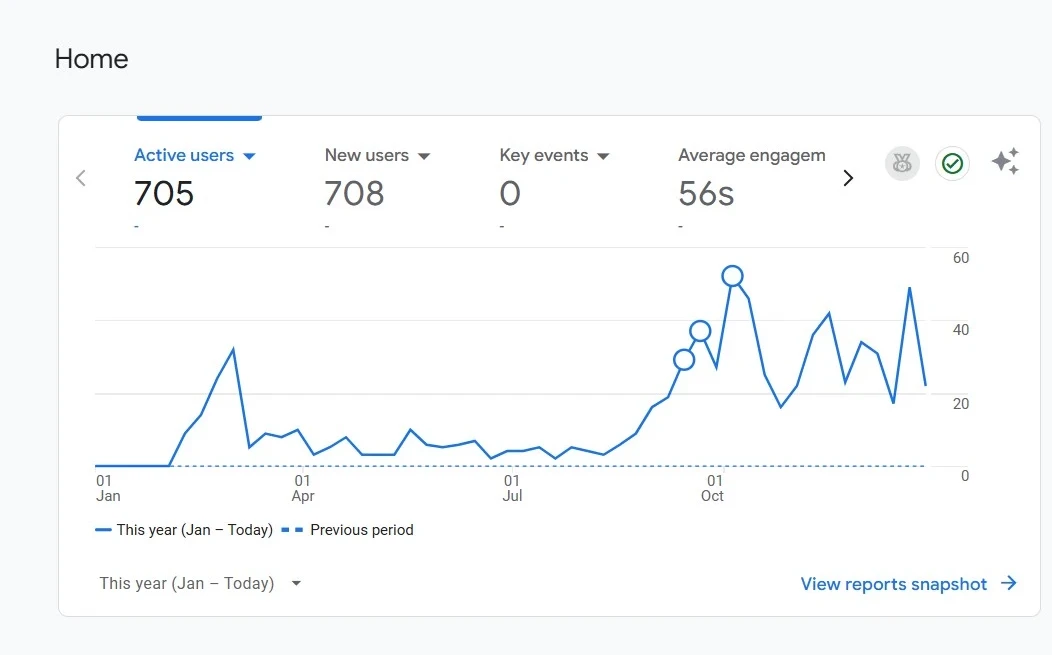Click the Active users value 705
1052x655 pixels.
pos(164,193)
